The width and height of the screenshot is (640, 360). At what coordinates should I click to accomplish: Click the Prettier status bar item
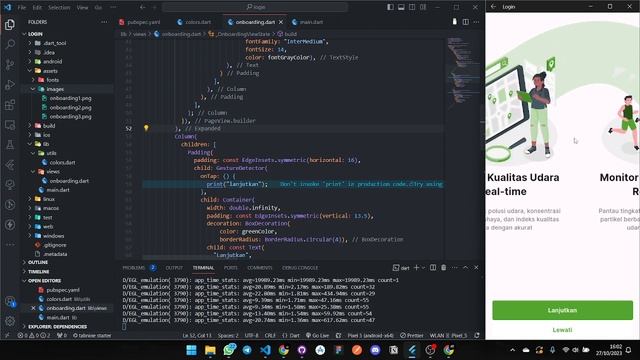tap(411, 336)
